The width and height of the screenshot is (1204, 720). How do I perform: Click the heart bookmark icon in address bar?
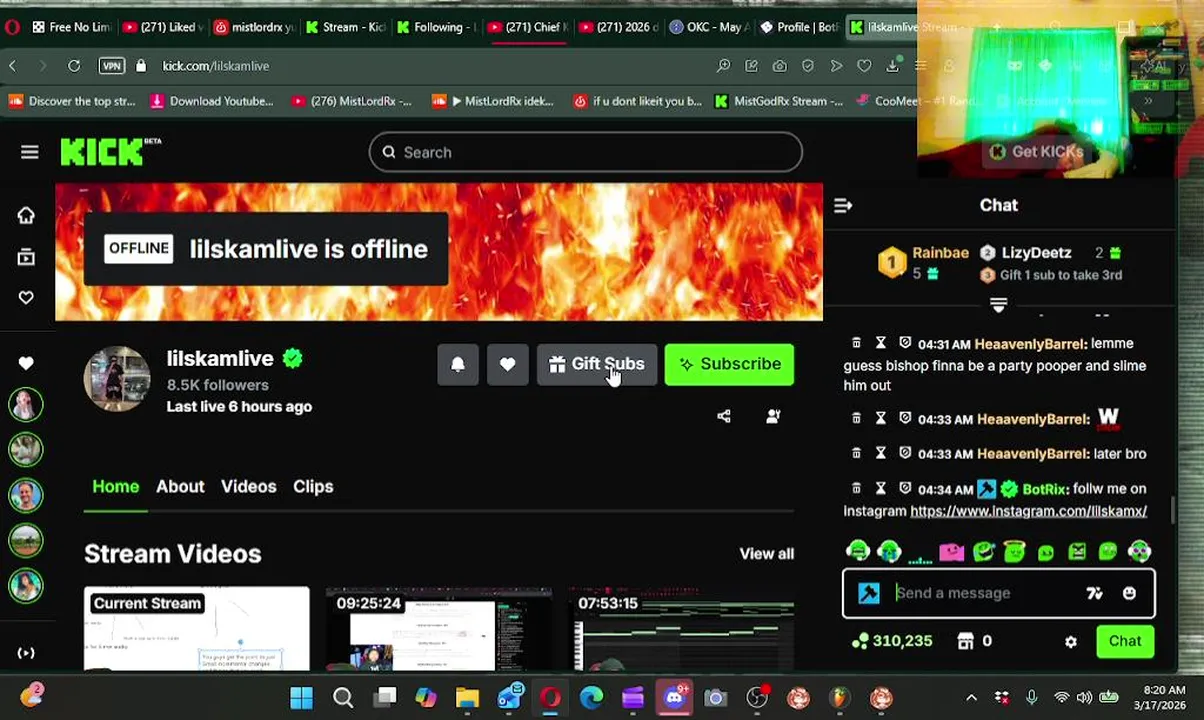(x=864, y=66)
